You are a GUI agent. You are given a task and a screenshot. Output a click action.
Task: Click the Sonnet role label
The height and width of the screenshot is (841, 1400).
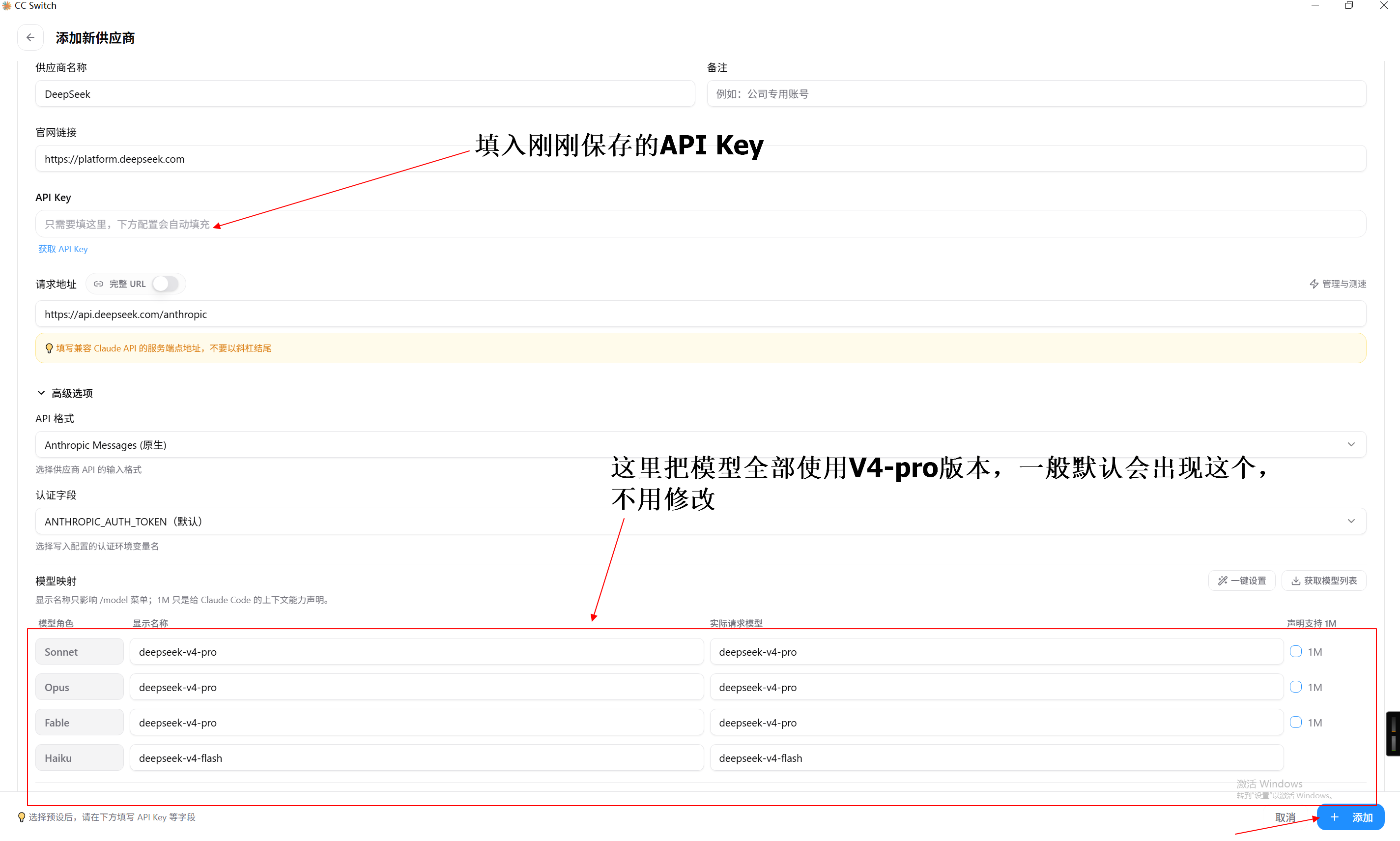point(79,652)
